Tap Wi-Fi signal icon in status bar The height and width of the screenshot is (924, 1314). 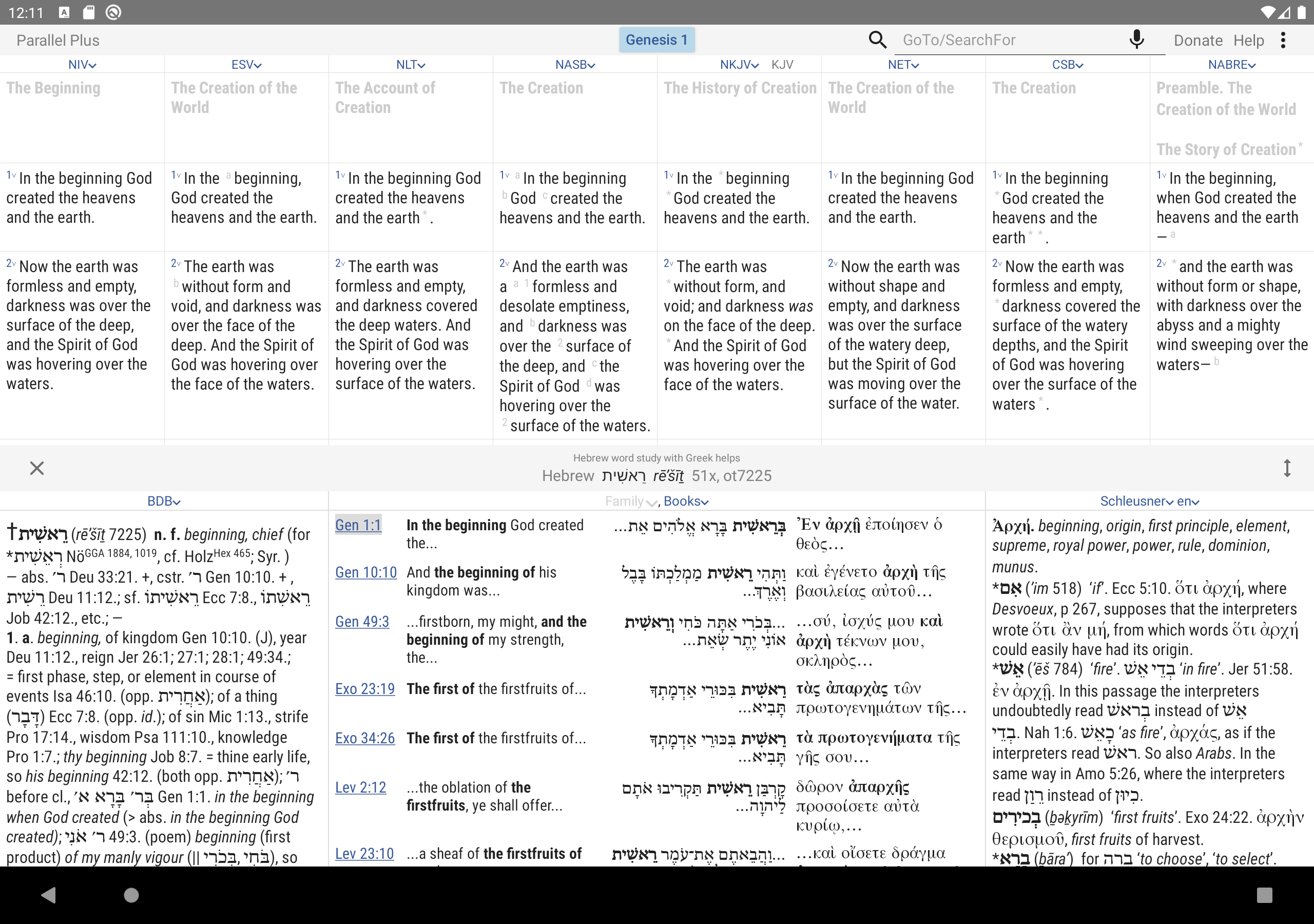tap(1267, 12)
